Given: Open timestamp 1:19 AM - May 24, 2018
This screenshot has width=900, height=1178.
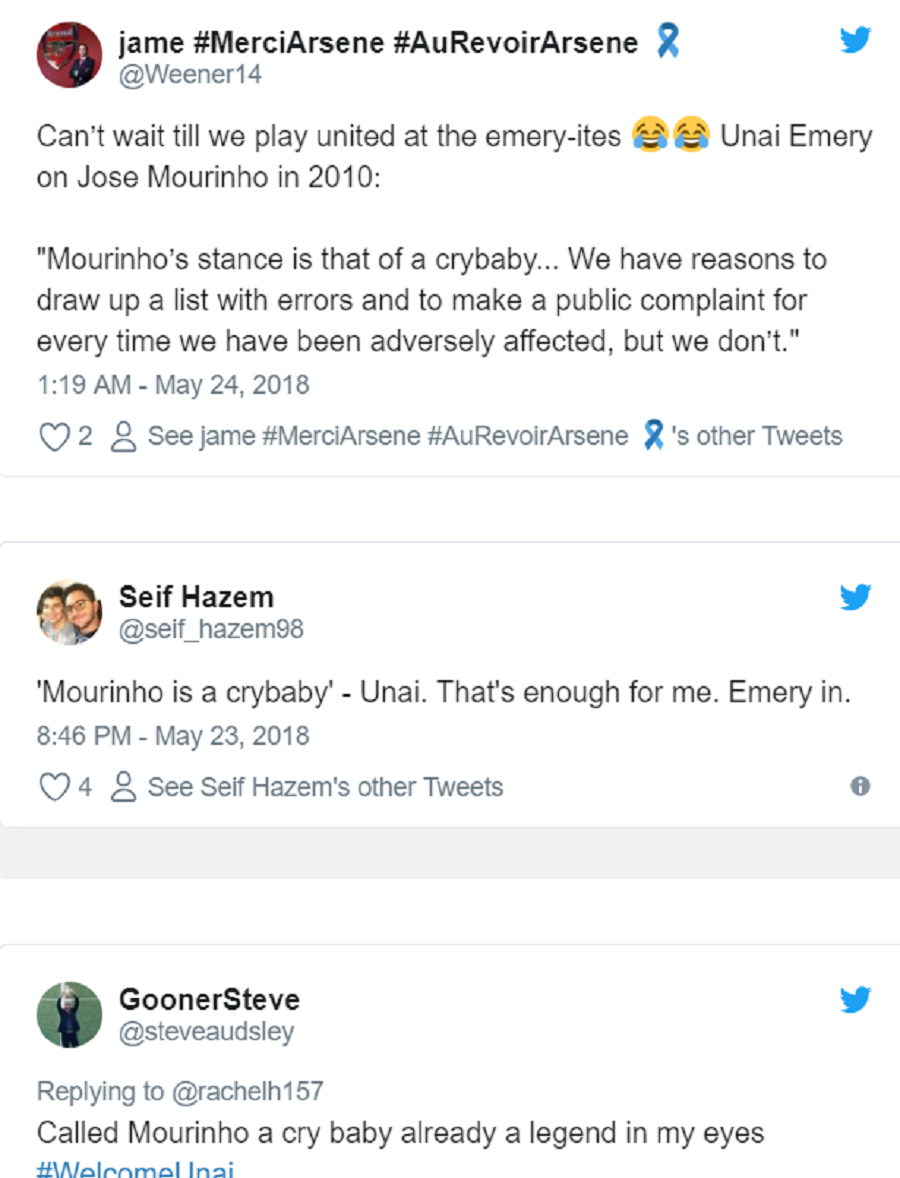Looking at the screenshot, I should point(173,385).
